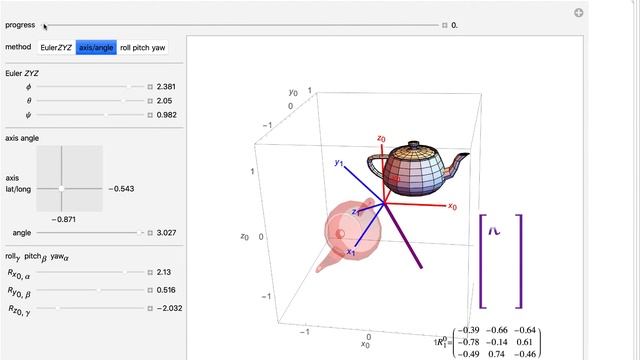The image size is (640, 360).
Task: Click the psi value 0.982
Action: point(167,115)
